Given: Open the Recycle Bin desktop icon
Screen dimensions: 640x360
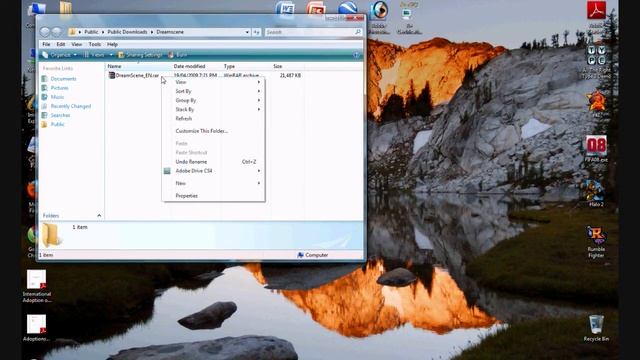Looking at the screenshot, I should pos(596,328).
